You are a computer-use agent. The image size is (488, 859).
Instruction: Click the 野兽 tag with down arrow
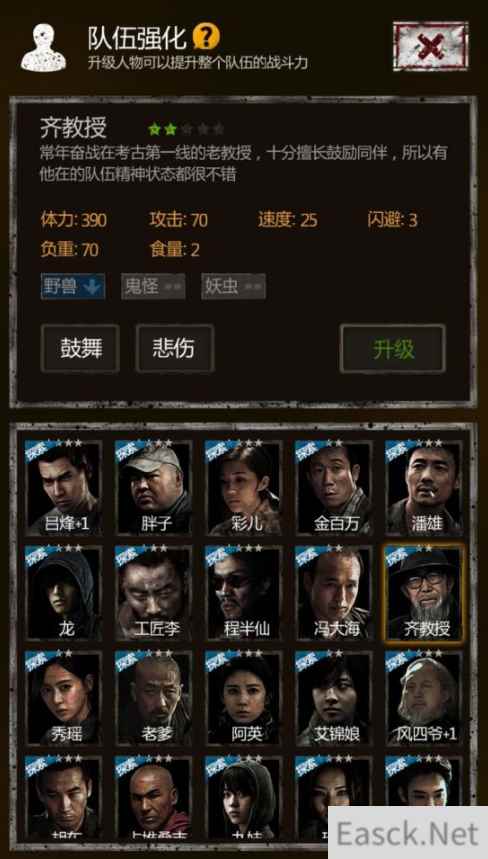(73, 286)
